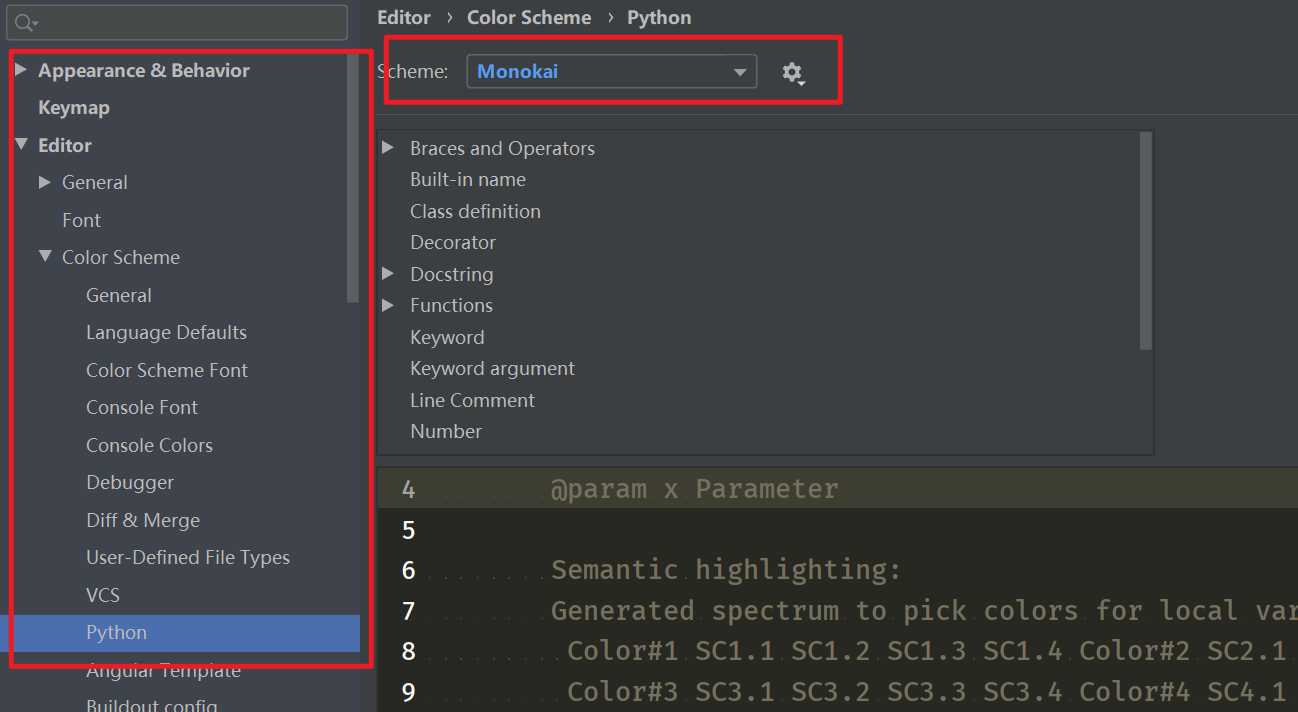The image size is (1298, 712).
Task: Focus the settings search field
Action: (x=178, y=22)
